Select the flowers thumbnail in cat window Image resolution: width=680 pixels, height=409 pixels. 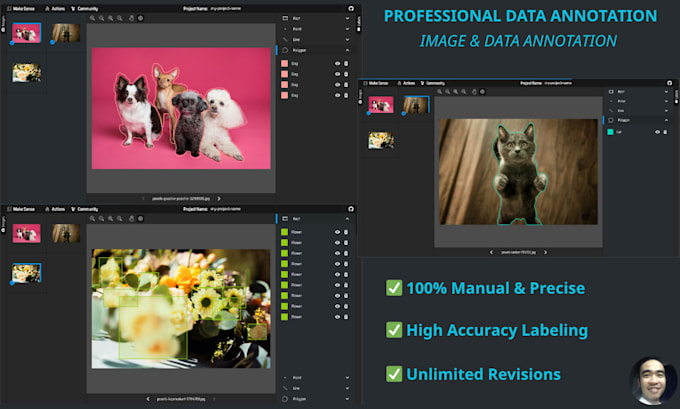[x=381, y=140]
